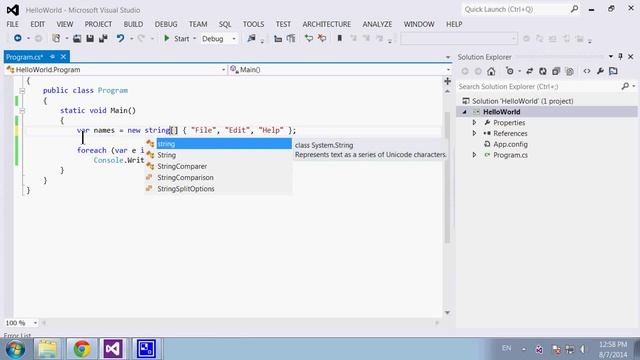This screenshot has width=640, height=360.
Task: Click the Find in Files toolbar icon
Action: pyautogui.click(x=251, y=38)
